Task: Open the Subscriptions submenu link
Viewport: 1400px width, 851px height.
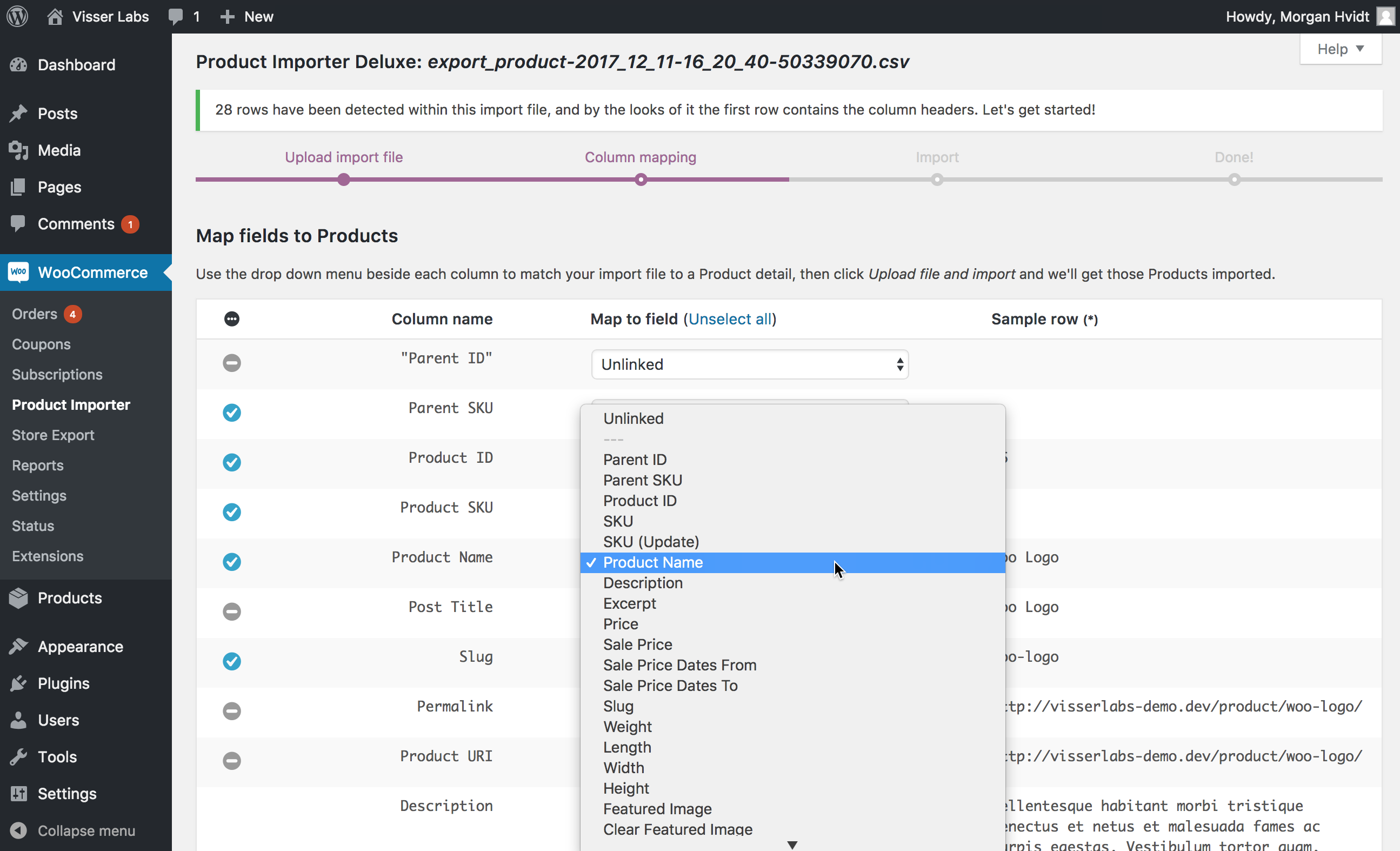Action: tap(57, 374)
